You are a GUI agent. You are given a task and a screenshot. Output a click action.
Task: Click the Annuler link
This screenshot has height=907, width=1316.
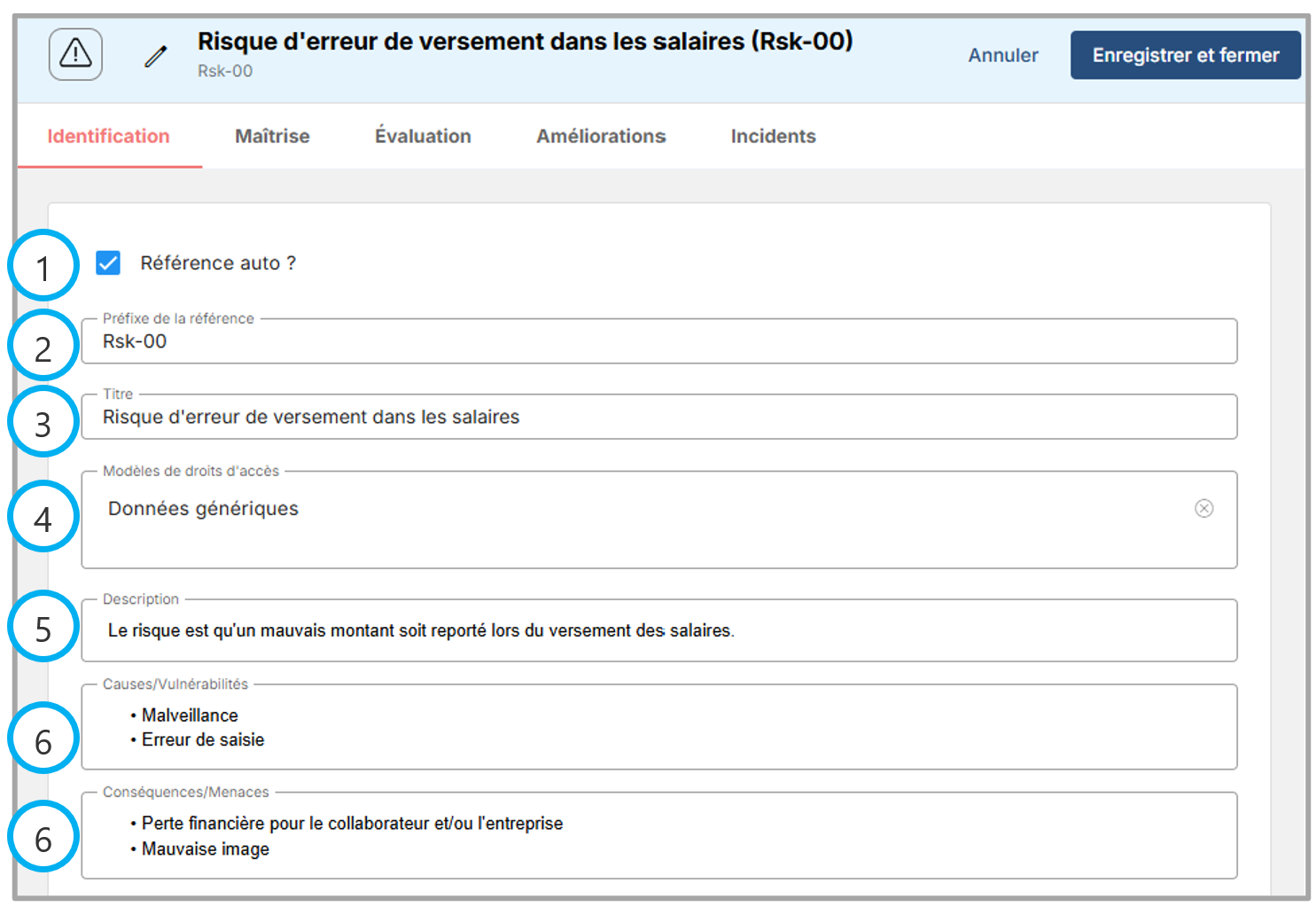tap(1002, 55)
